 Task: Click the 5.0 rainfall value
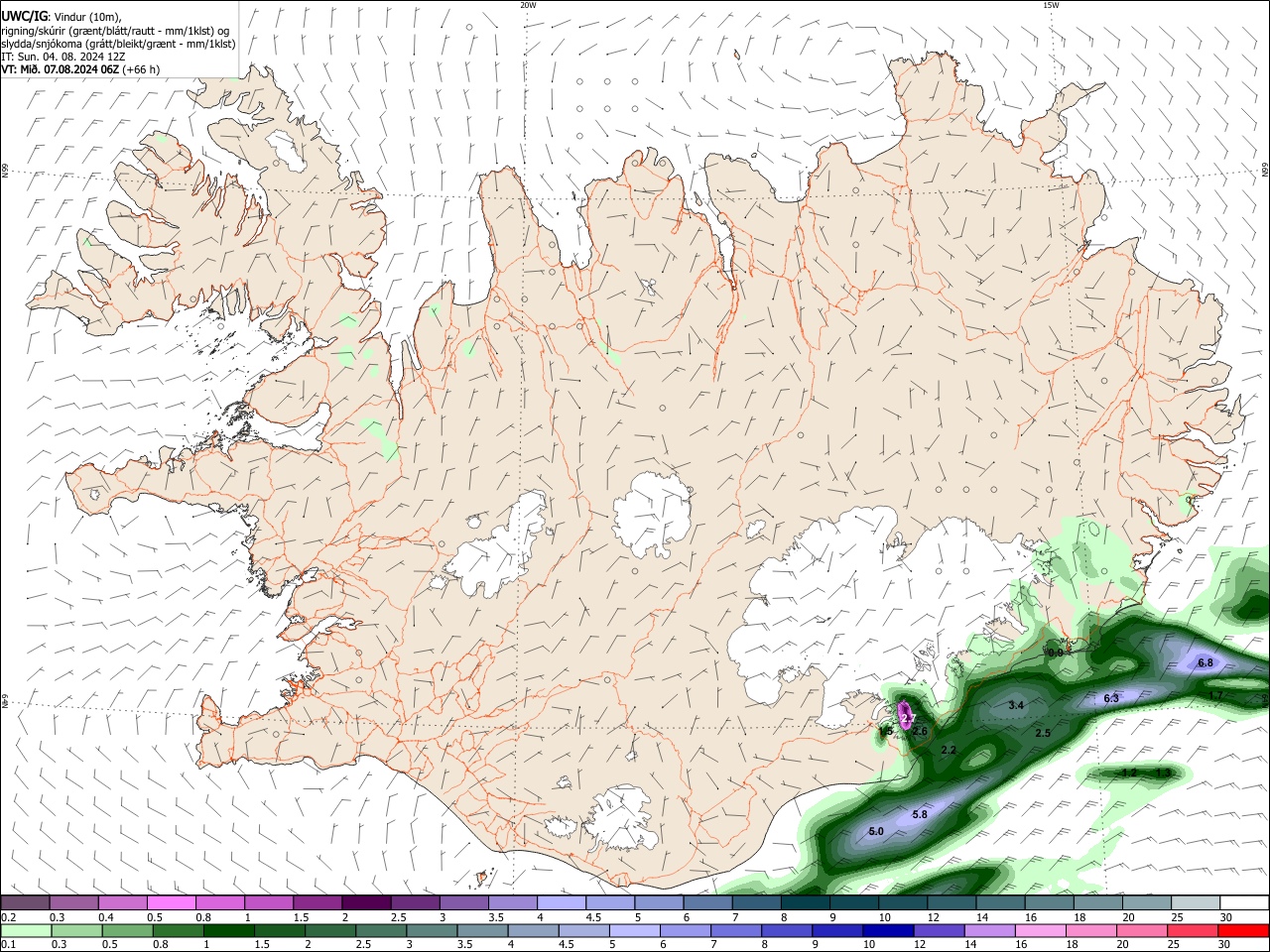coord(876,831)
